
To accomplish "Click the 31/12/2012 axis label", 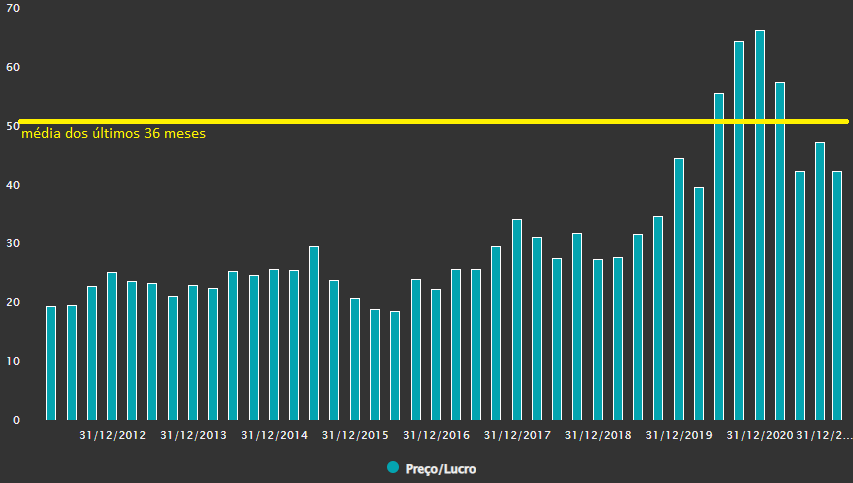I will point(113,435).
